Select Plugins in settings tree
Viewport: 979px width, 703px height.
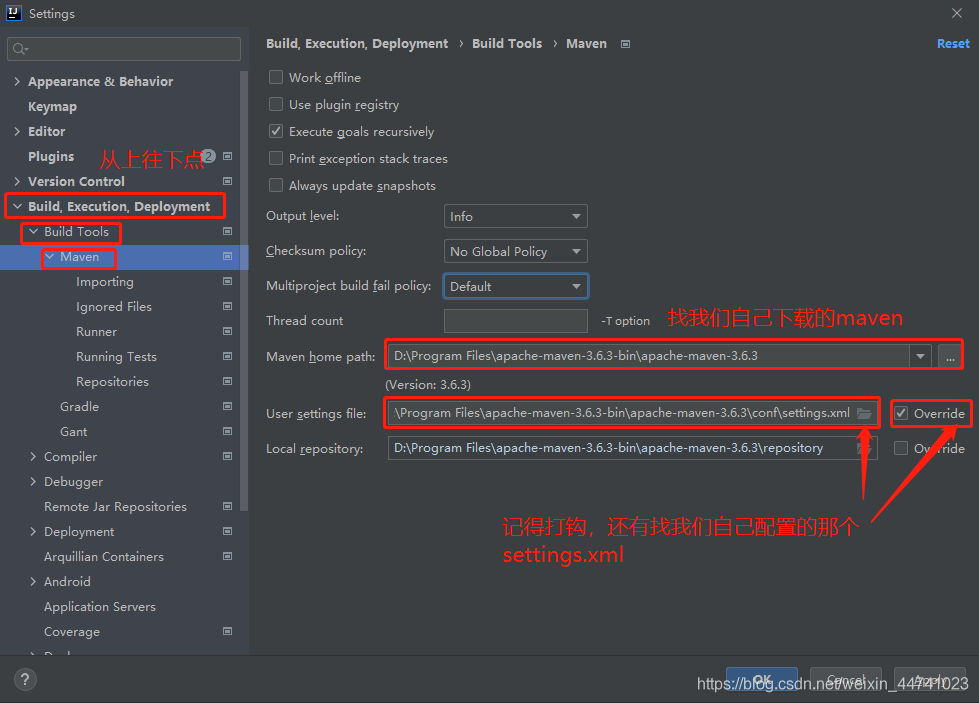(x=51, y=156)
